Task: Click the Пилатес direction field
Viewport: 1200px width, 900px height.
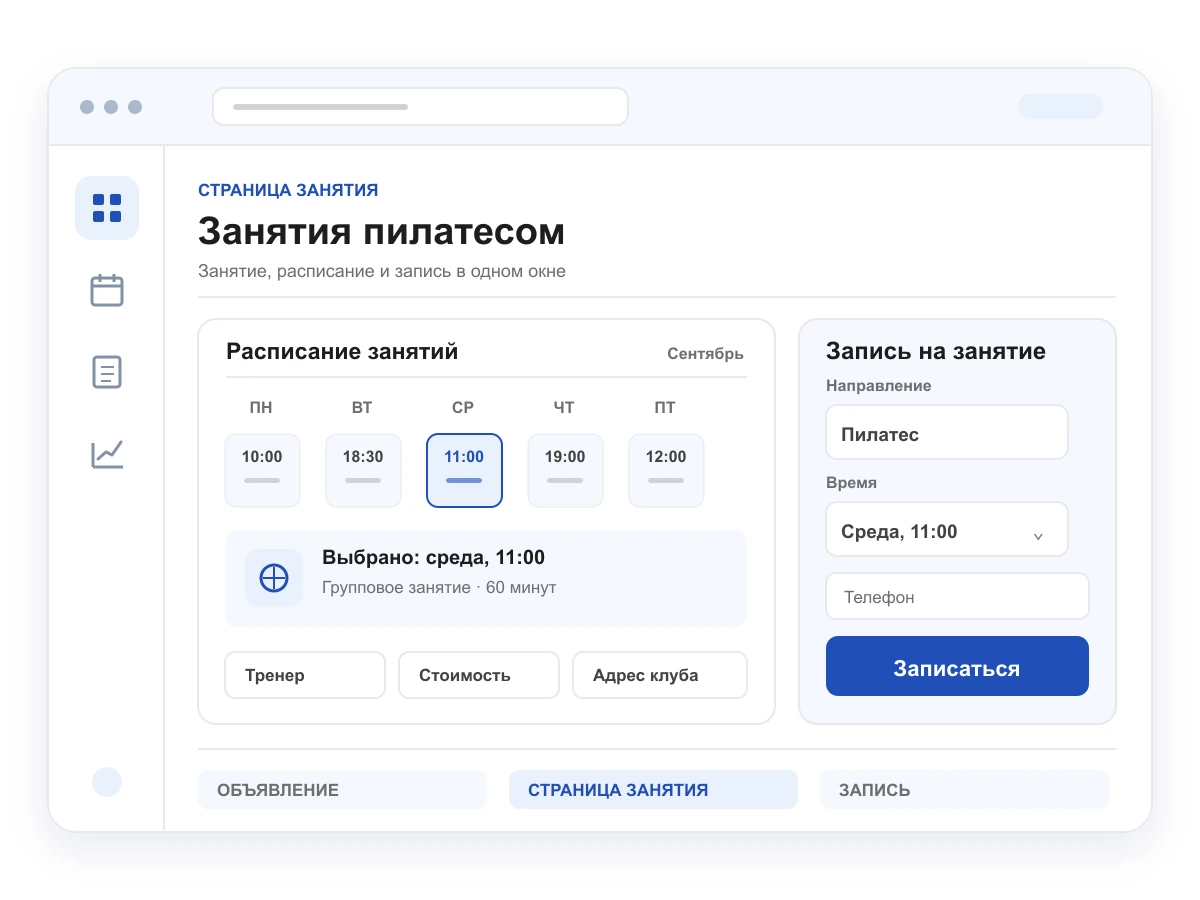Action: pyautogui.click(x=947, y=432)
